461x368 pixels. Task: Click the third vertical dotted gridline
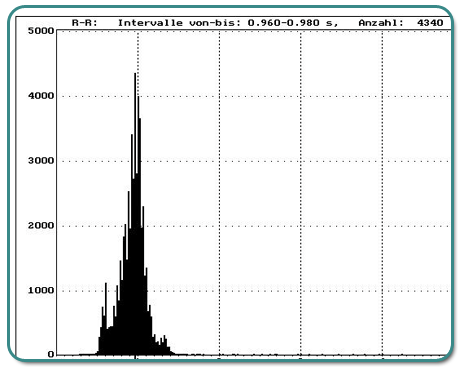pos(301,193)
